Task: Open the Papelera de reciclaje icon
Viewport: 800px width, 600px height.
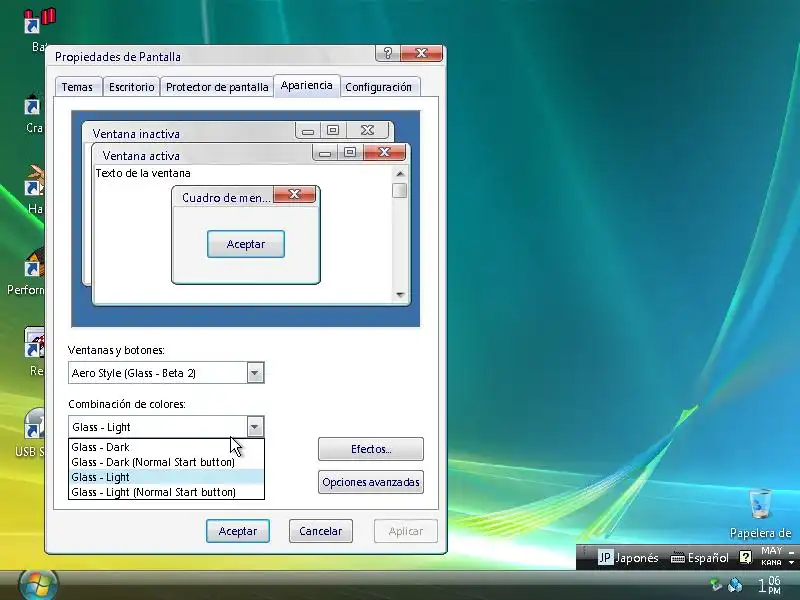Action: (x=760, y=513)
